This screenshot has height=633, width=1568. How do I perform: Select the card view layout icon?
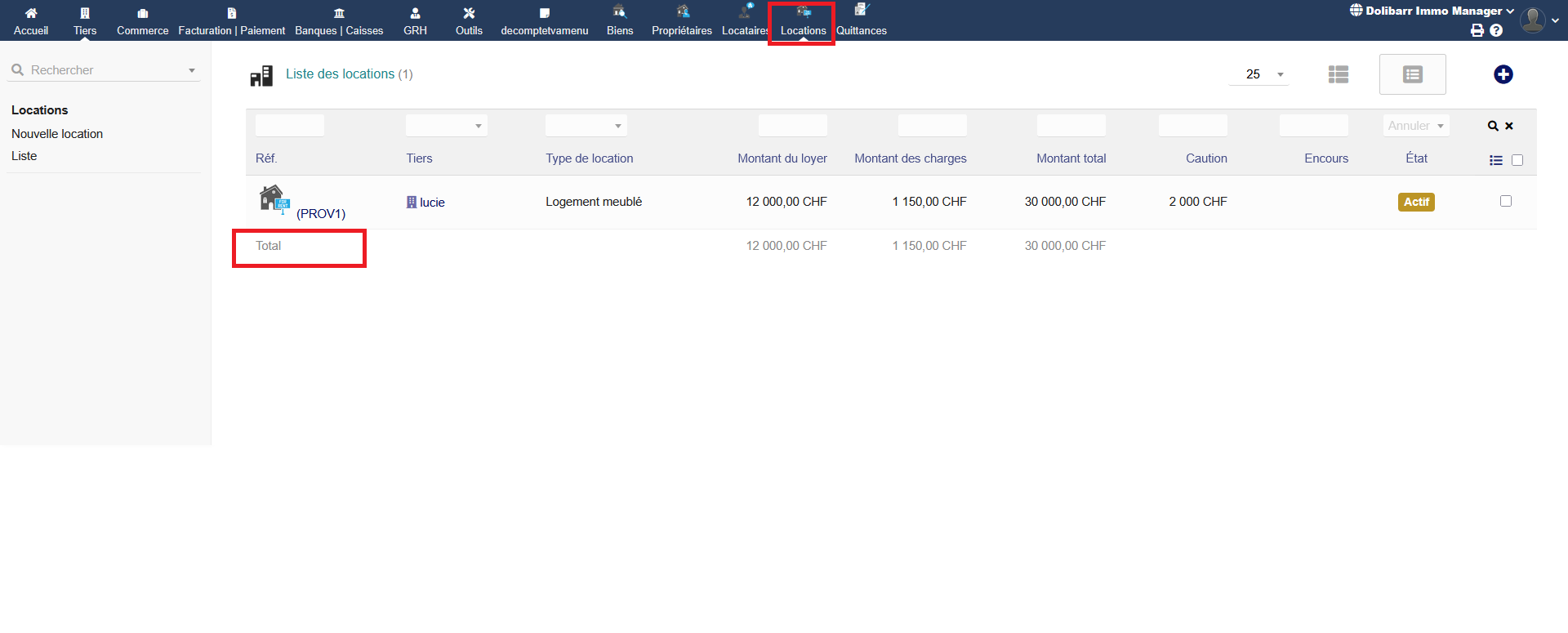tap(1412, 74)
